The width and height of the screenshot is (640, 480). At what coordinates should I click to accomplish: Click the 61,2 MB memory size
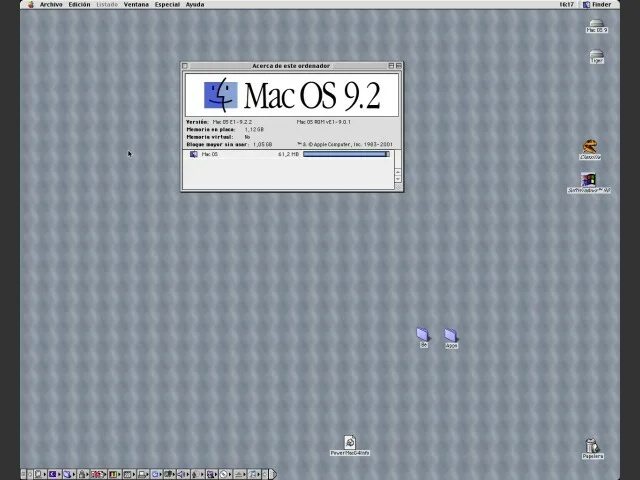click(289, 154)
